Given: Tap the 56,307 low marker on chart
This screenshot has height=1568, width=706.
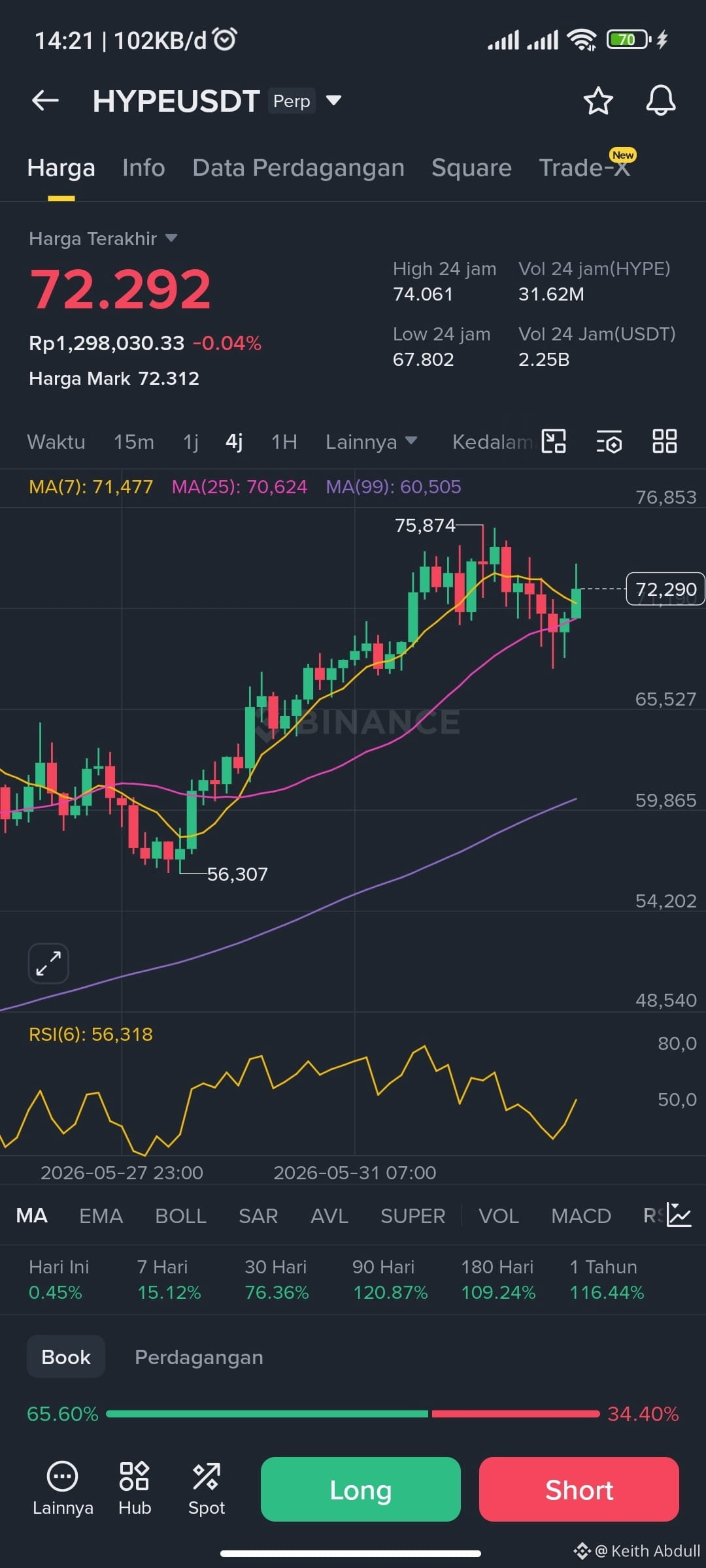Looking at the screenshot, I should (237, 874).
